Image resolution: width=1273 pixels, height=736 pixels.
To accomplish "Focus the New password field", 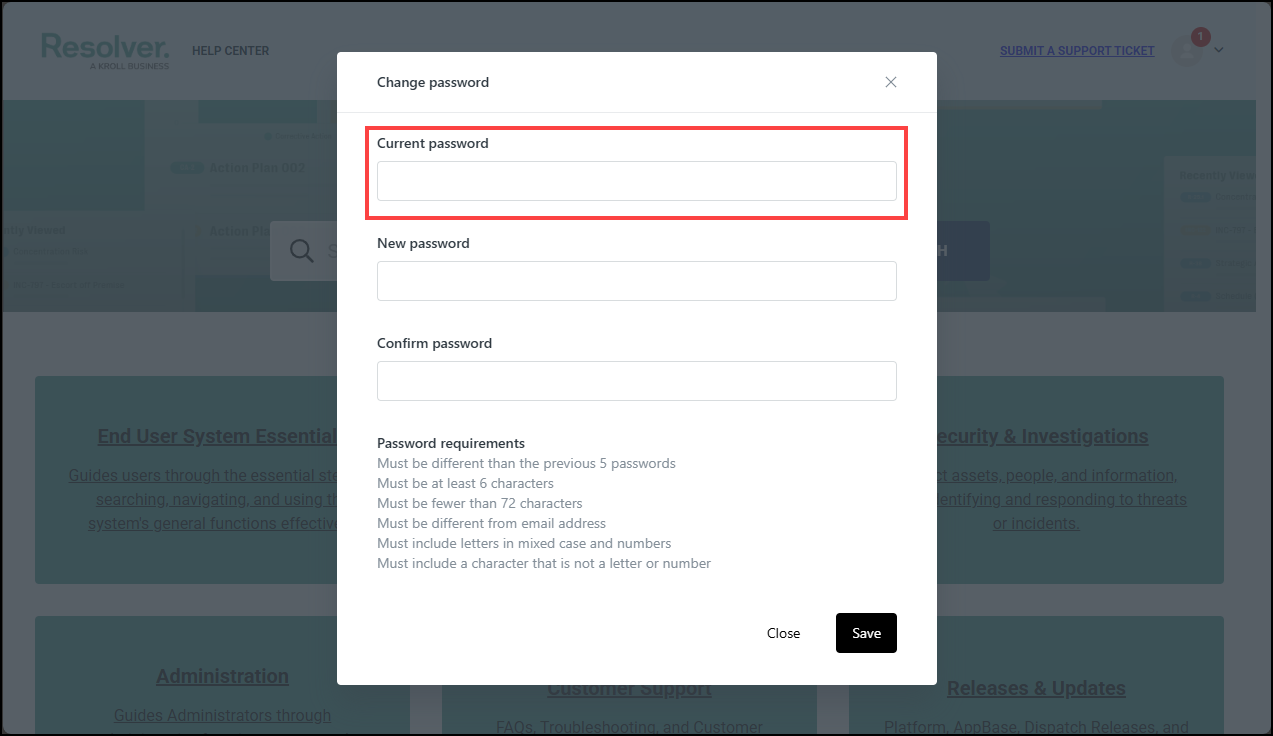I will coord(636,281).
